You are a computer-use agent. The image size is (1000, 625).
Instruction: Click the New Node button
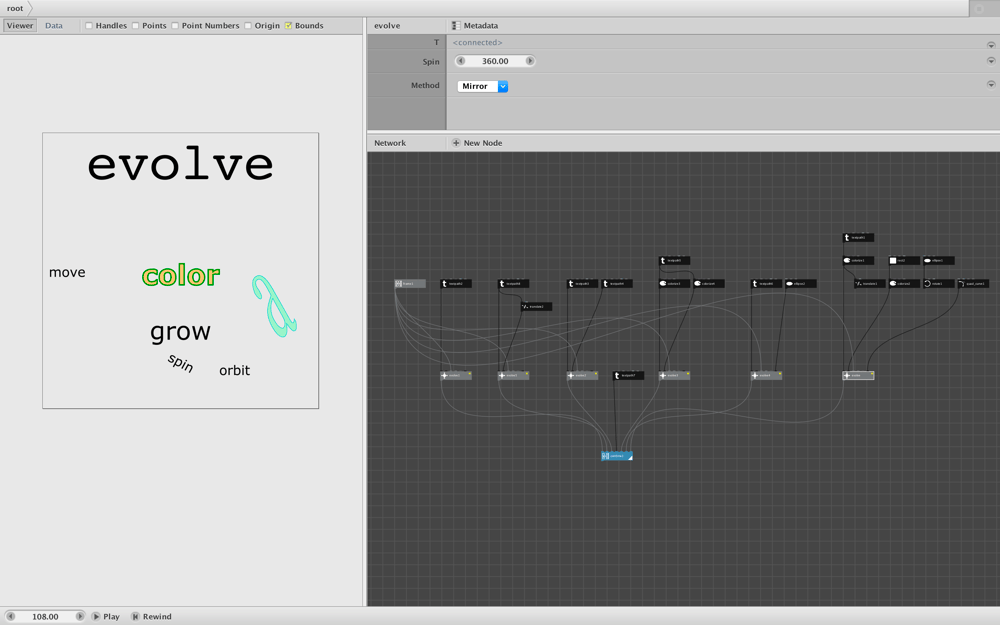(477, 143)
